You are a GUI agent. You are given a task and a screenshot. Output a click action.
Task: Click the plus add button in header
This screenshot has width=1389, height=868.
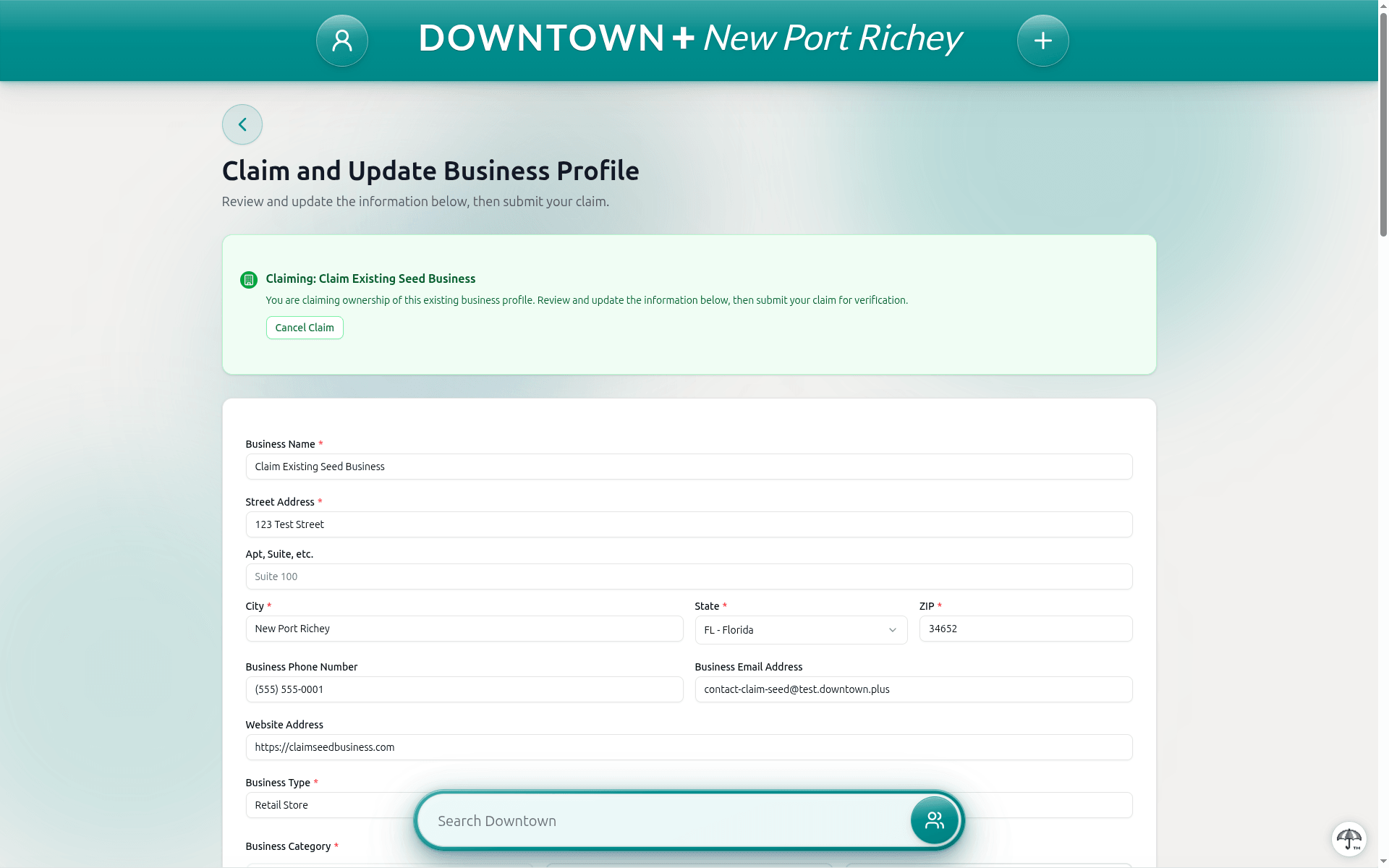coord(1042,41)
